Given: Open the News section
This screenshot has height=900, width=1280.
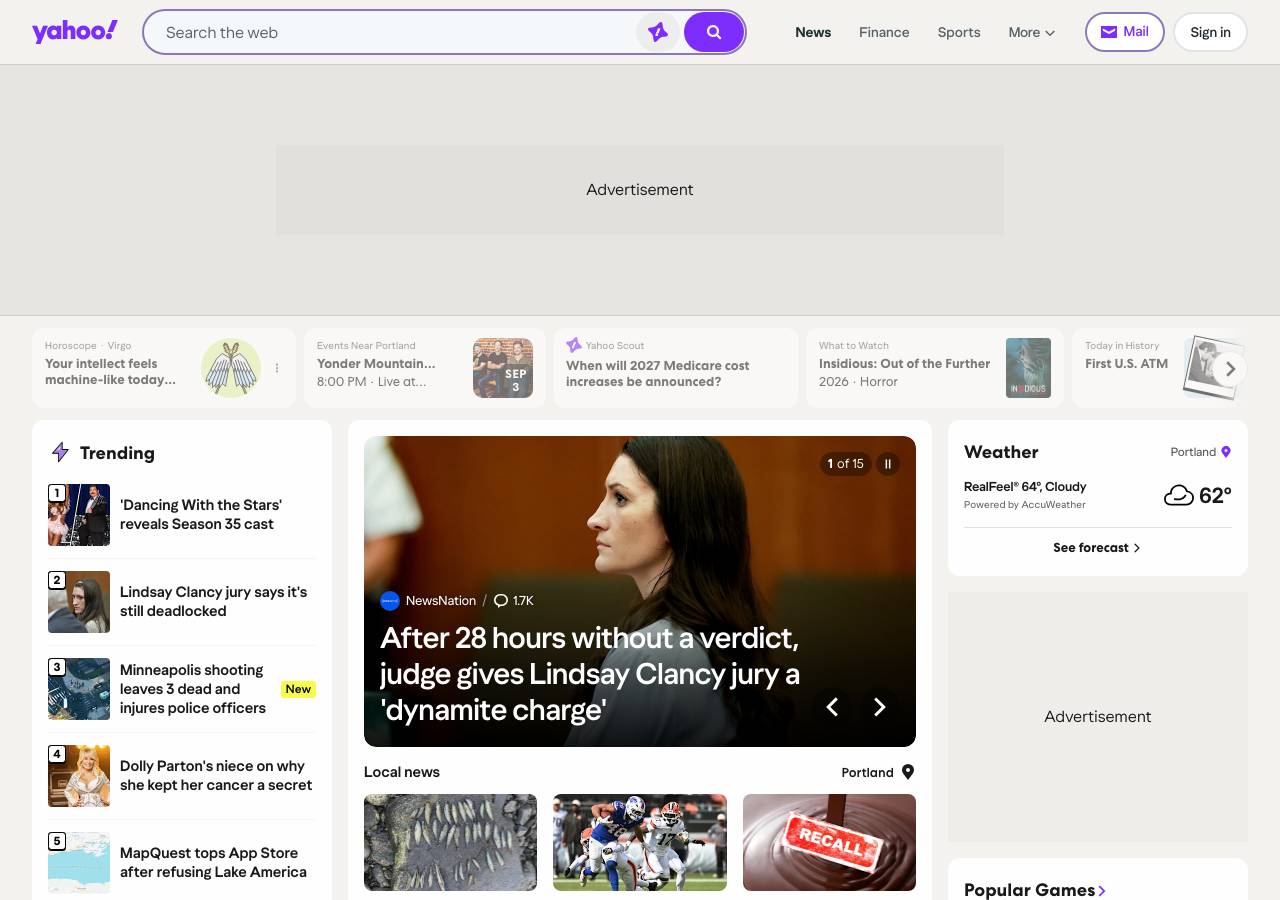Looking at the screenshot, I should pyautogui.click(x=813, y=32).
